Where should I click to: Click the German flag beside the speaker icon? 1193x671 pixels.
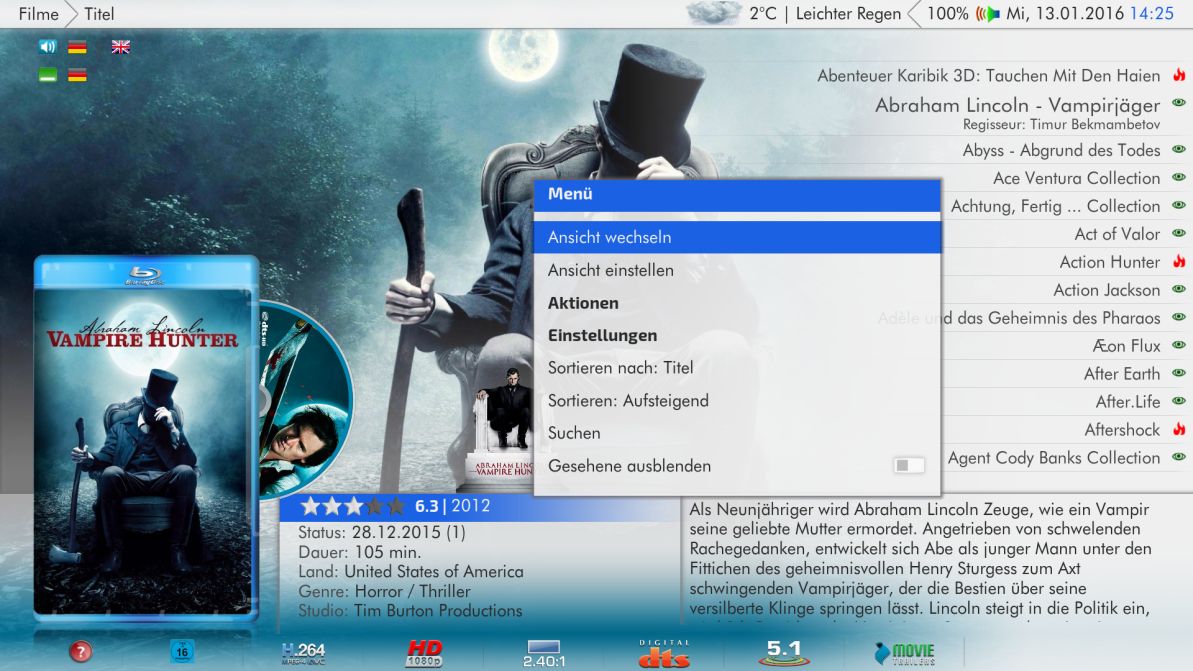click(77, 47)
